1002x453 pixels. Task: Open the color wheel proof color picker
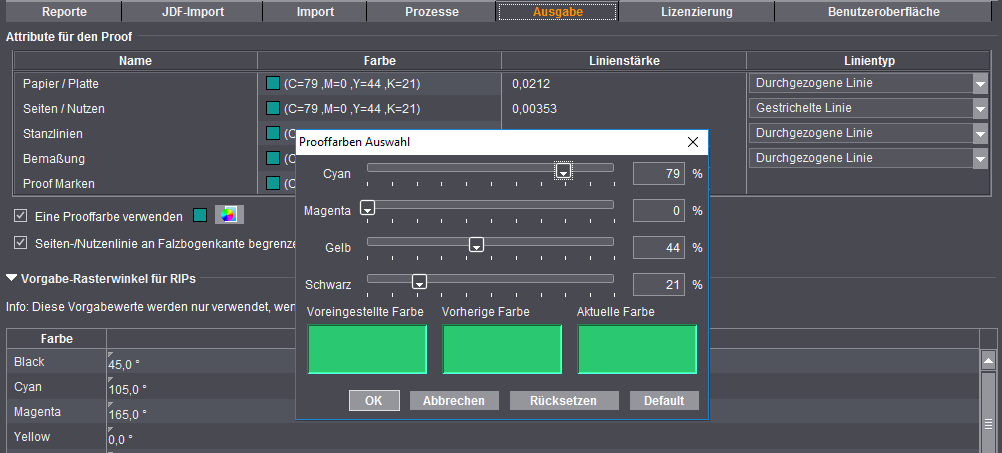229,215
